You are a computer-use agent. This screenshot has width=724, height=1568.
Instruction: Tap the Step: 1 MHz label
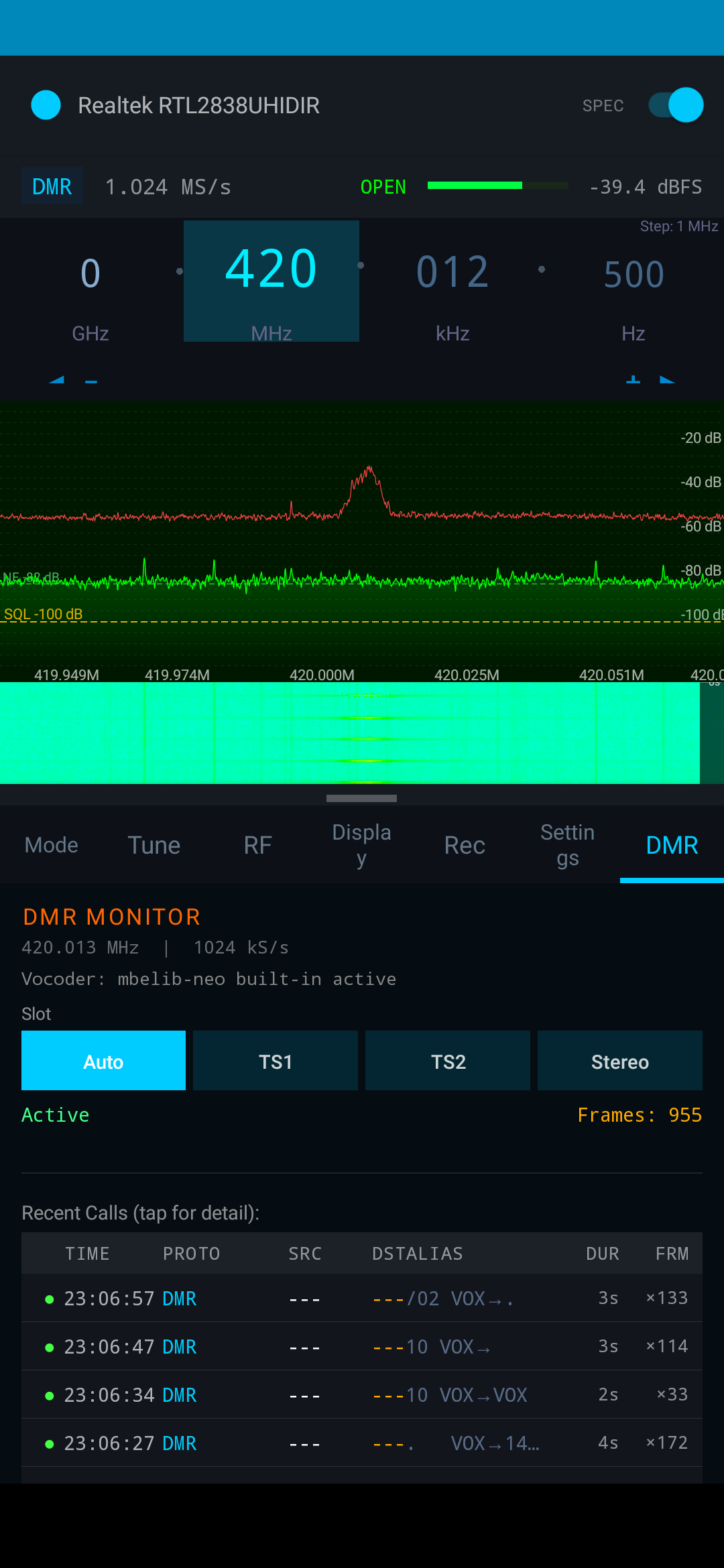678,226
